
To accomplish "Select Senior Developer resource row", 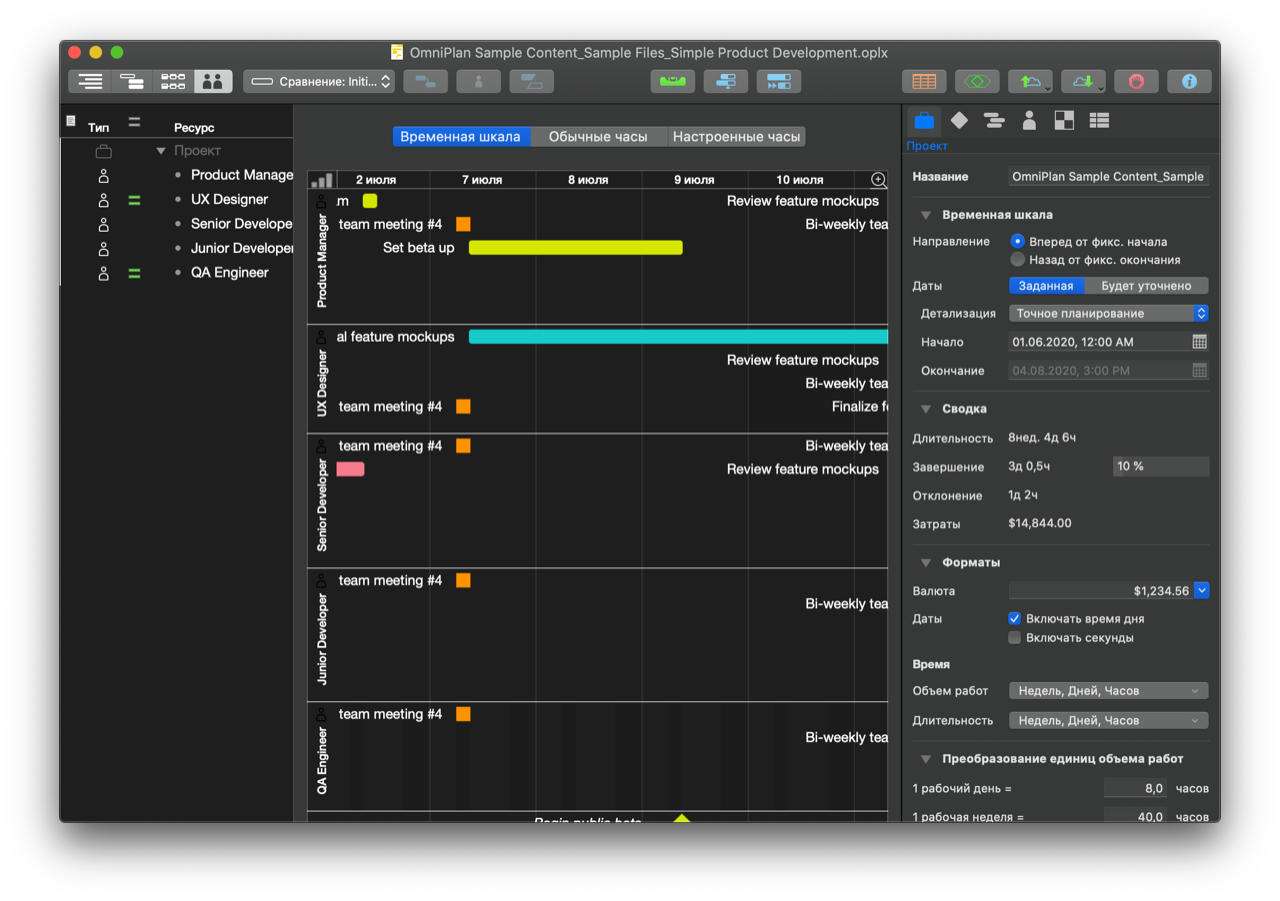I will 177,224.
